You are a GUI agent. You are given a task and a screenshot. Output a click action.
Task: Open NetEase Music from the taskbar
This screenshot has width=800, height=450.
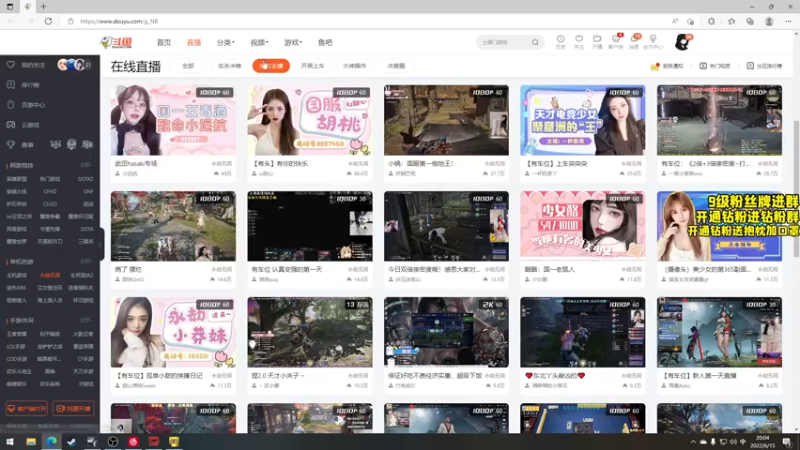[x=133, y=442]
